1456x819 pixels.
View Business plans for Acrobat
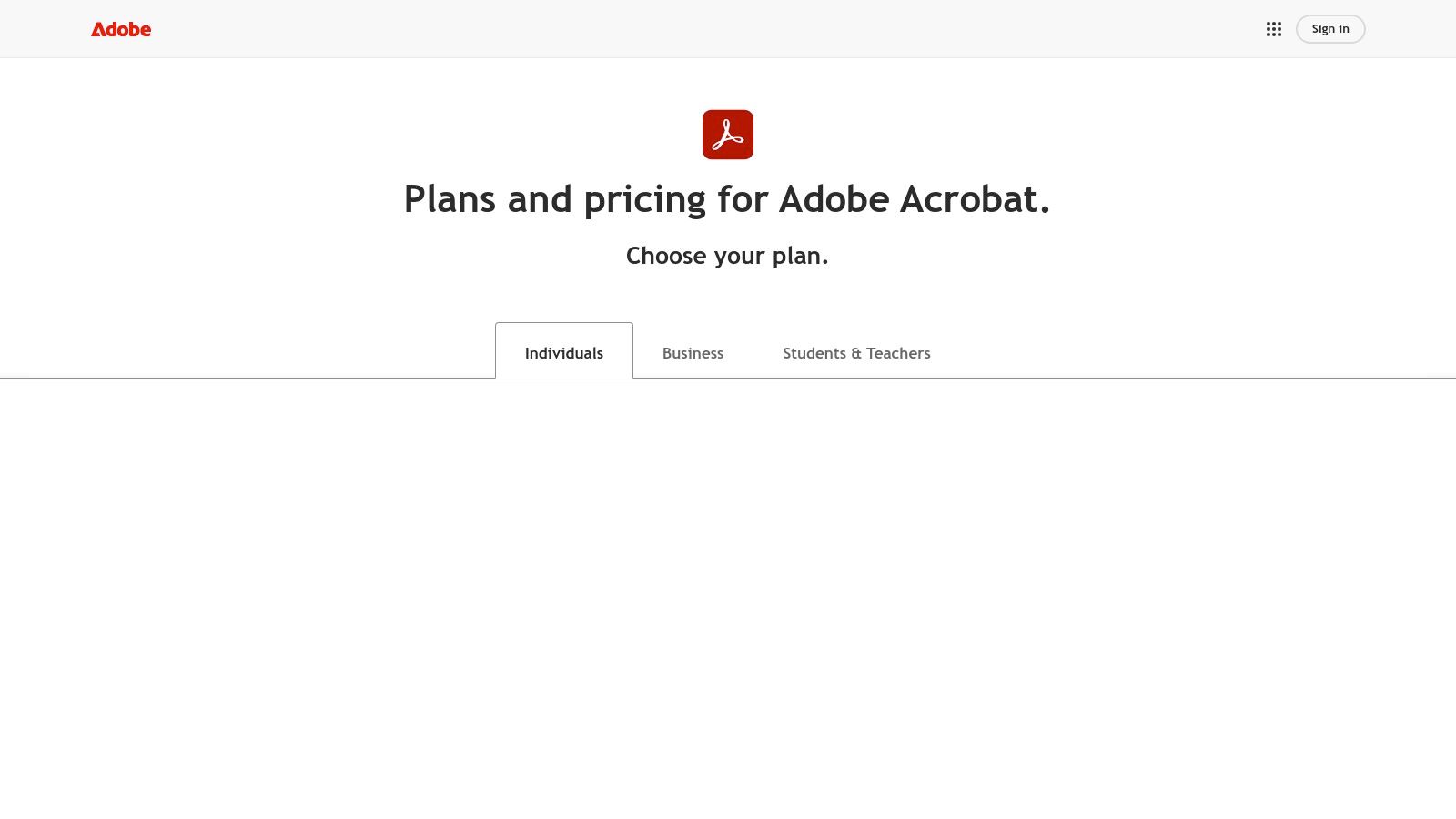click(x=693, y=353)
